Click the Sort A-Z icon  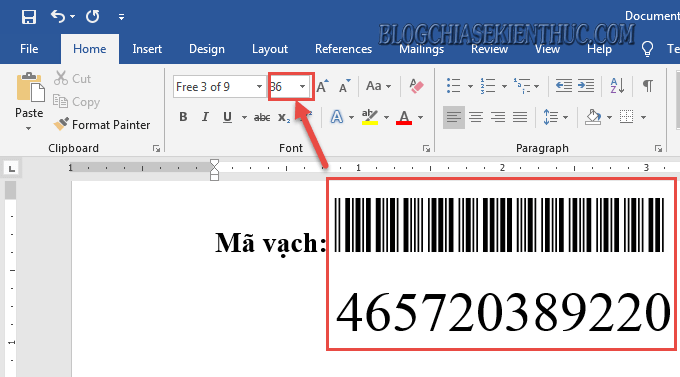click(617, 86)
